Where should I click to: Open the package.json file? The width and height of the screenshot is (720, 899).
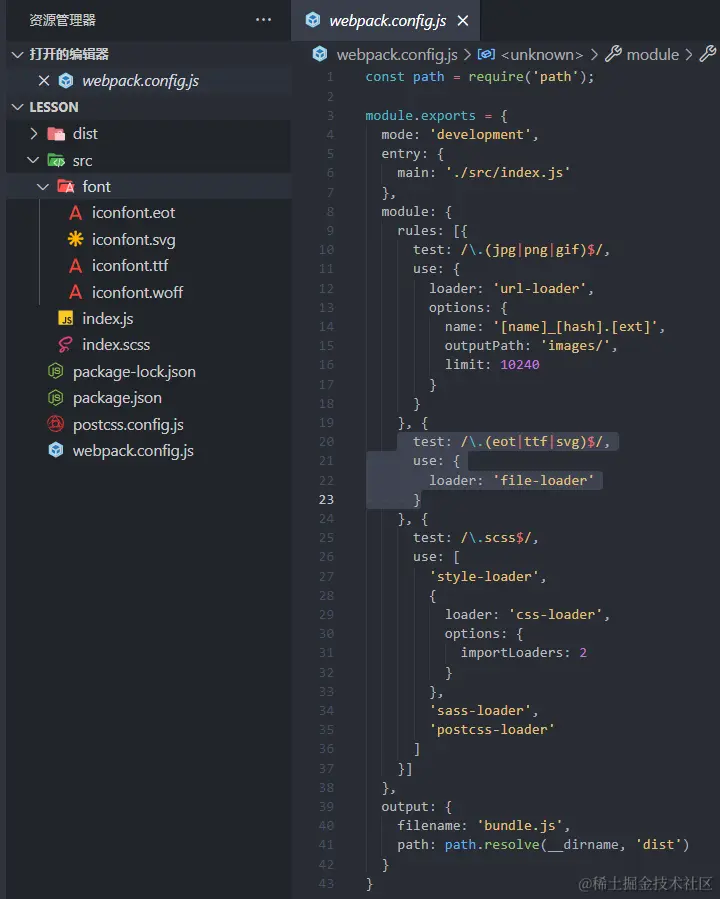tap(117, 398)
